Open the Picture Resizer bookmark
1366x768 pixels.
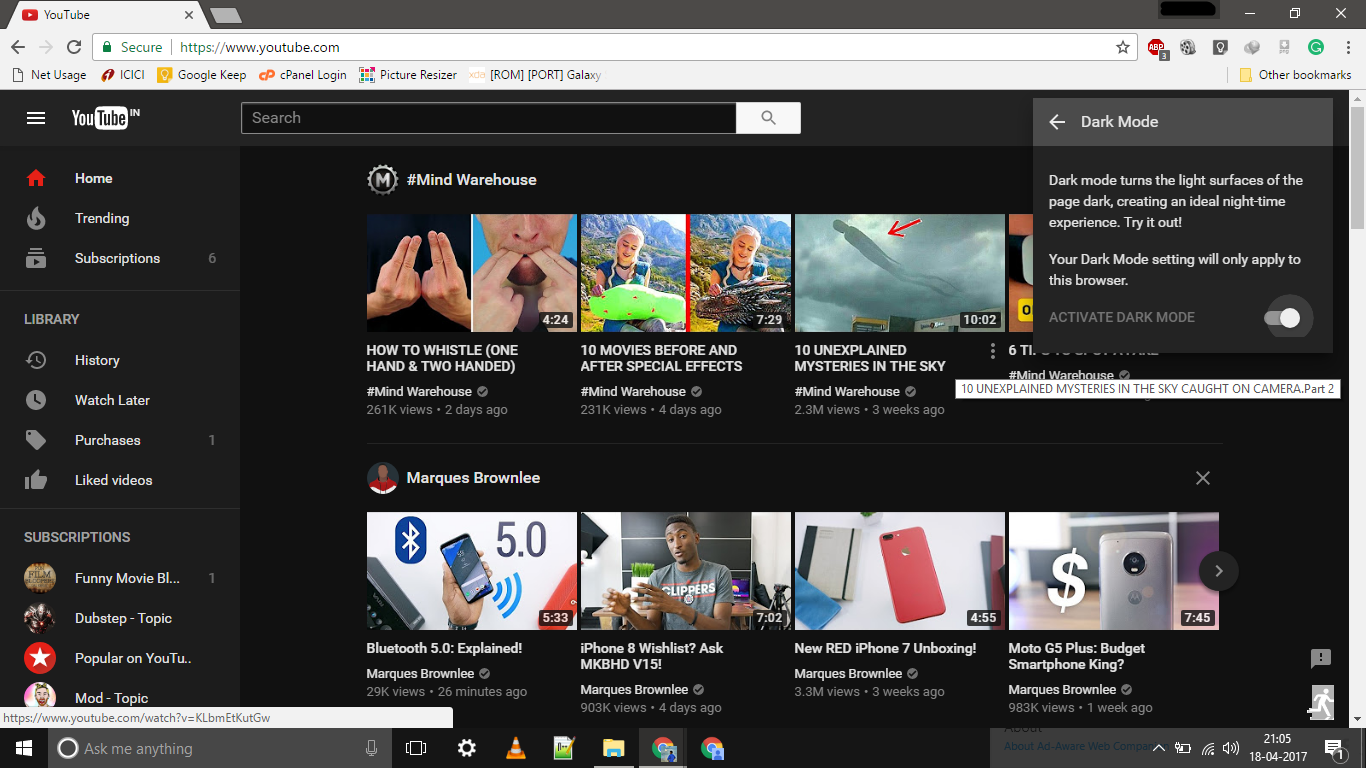point(408,75)
